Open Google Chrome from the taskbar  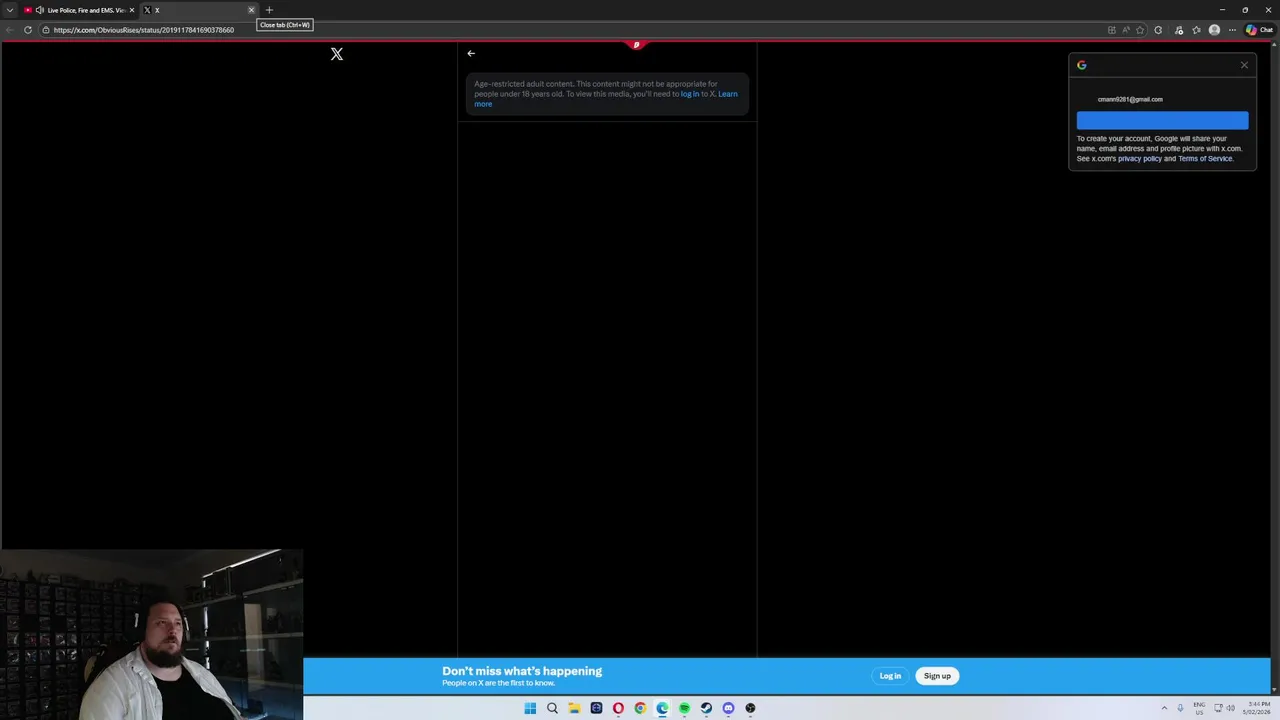click(x=640, y=708)
